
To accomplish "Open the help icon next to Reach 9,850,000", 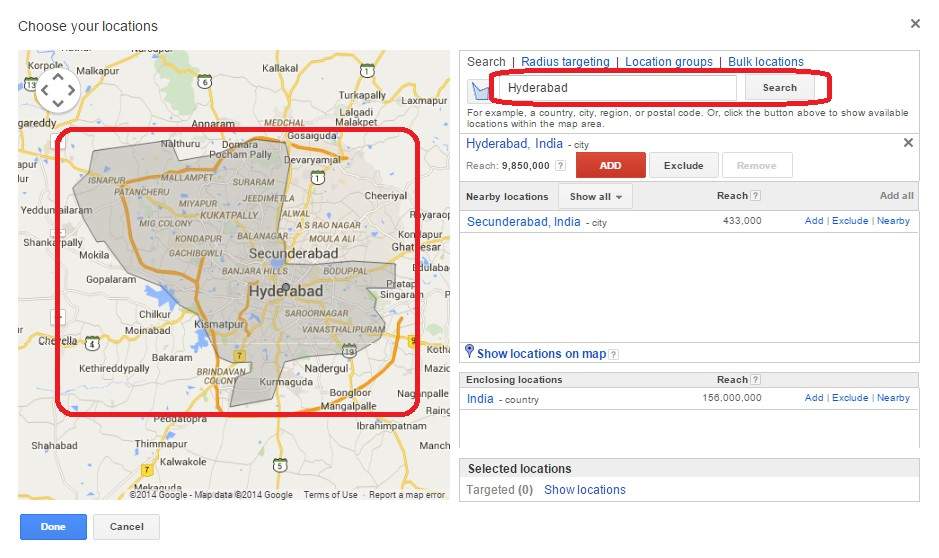I will [x=561, y=166].
